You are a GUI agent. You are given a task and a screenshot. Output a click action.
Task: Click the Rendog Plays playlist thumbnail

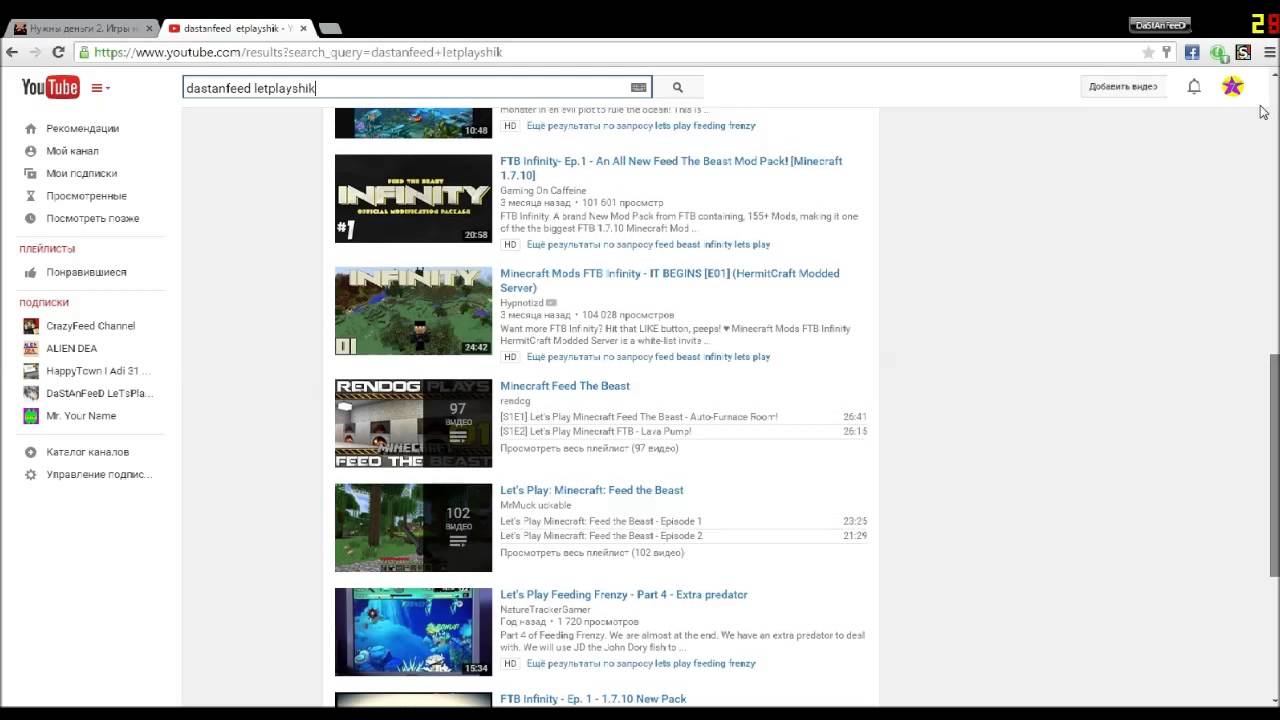tap(413, 423)
